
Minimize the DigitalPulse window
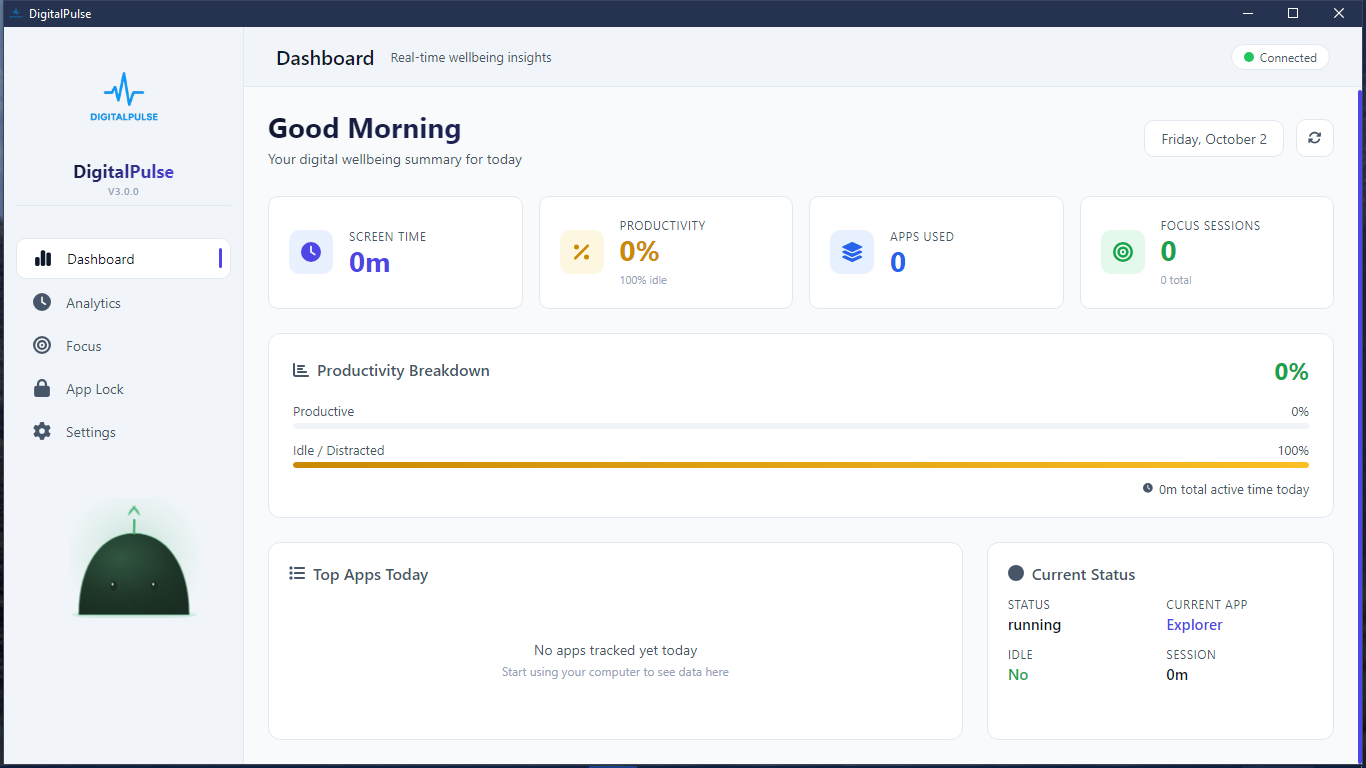(x=1247, y=13)
